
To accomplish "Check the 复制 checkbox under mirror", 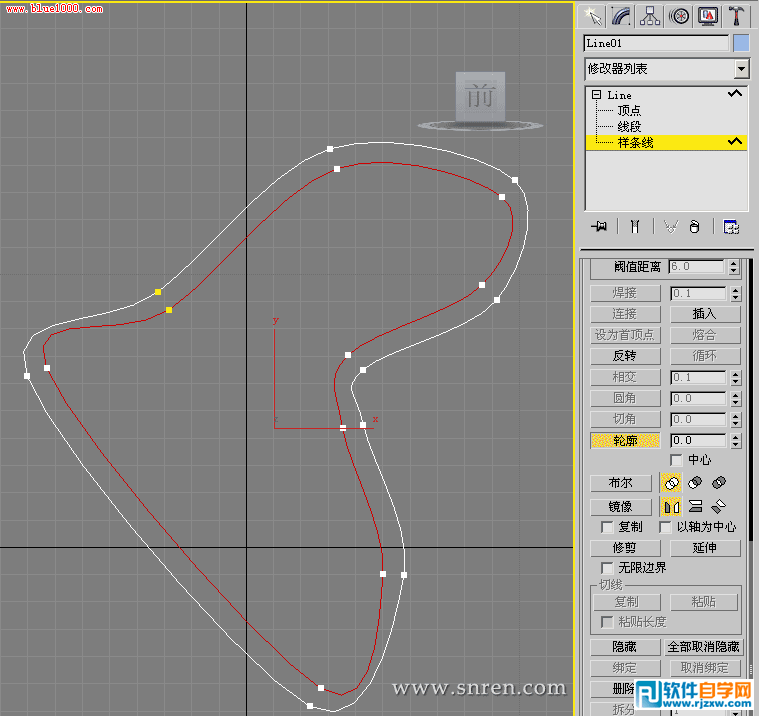I will 606,526.
